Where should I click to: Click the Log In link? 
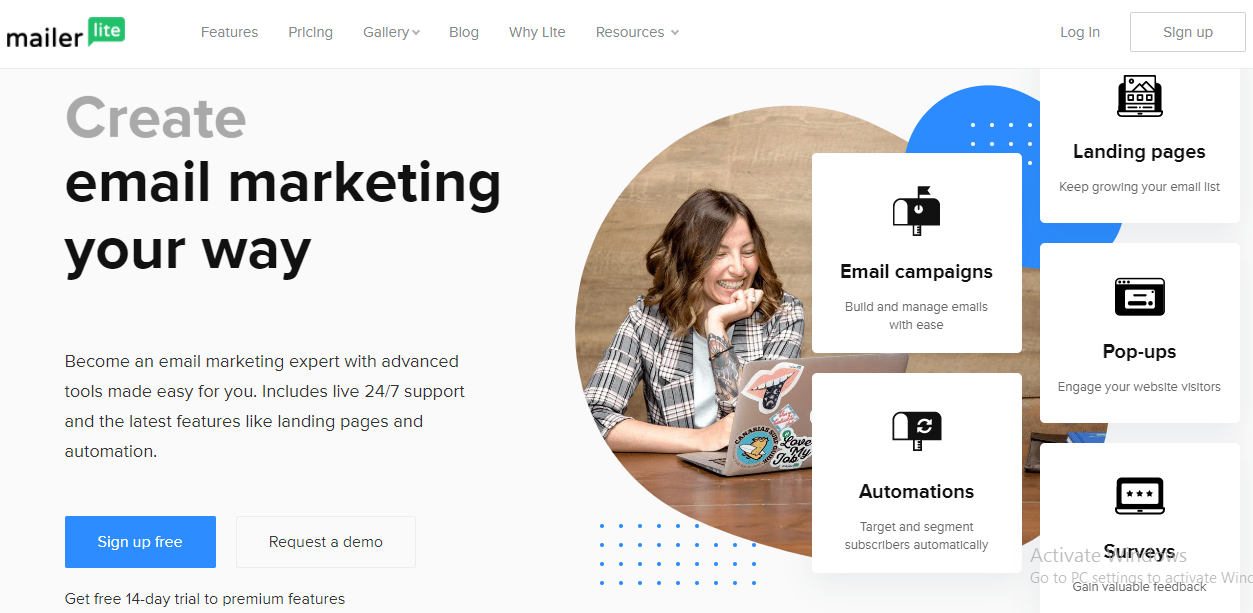(1080, 32)
